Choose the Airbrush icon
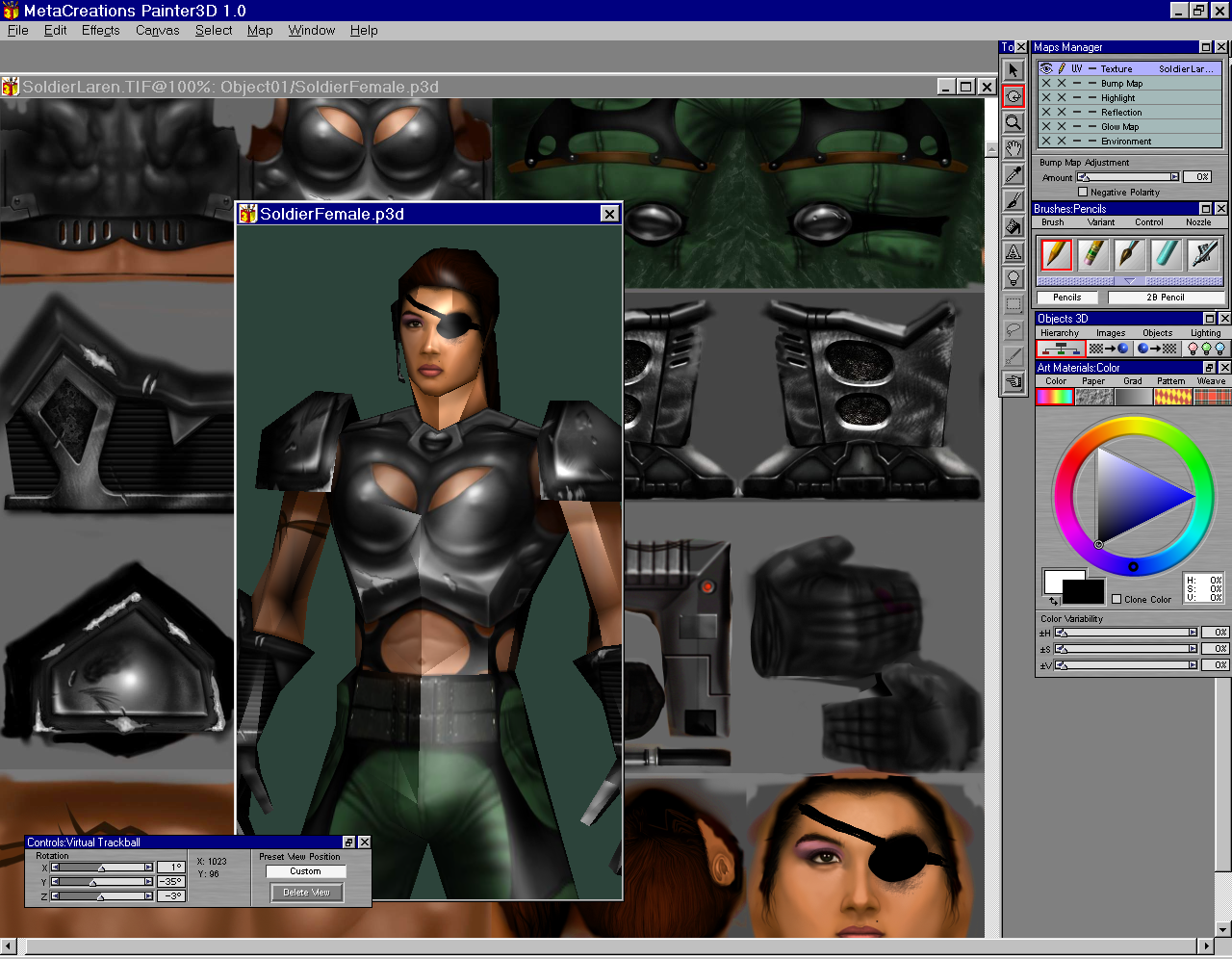 click(1203, 254)
